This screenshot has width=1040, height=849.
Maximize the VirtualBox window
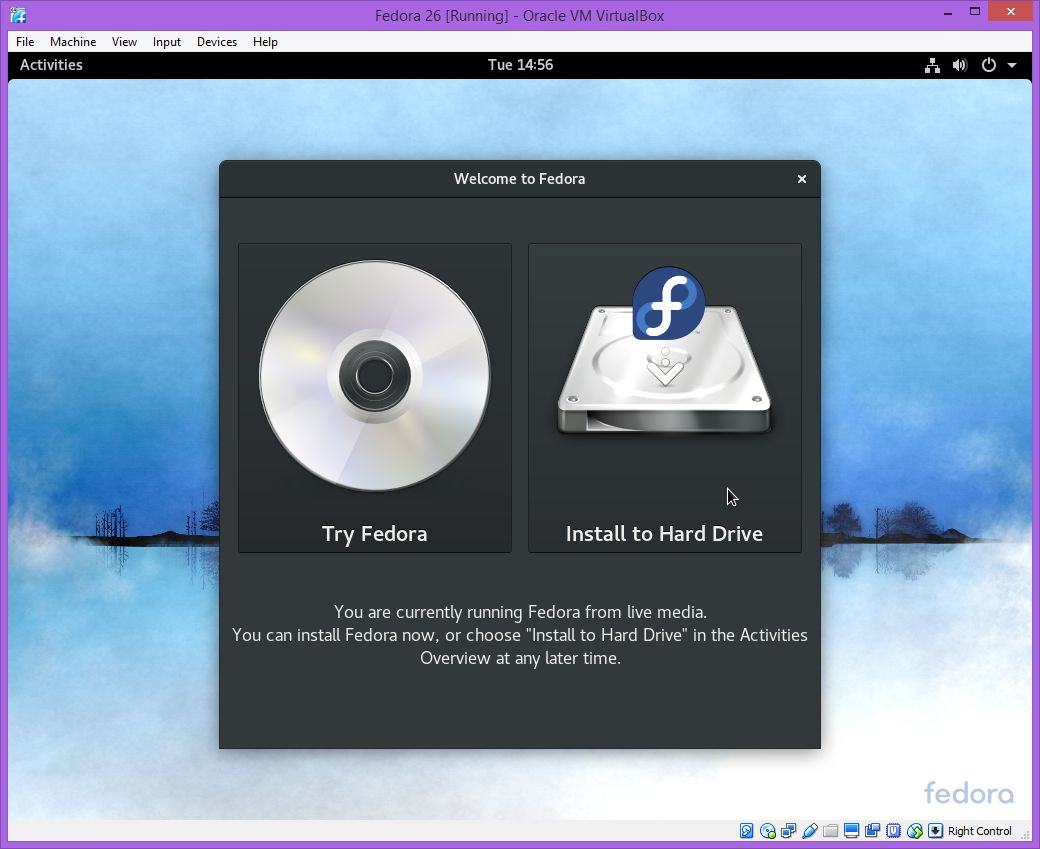pos(975,12)
